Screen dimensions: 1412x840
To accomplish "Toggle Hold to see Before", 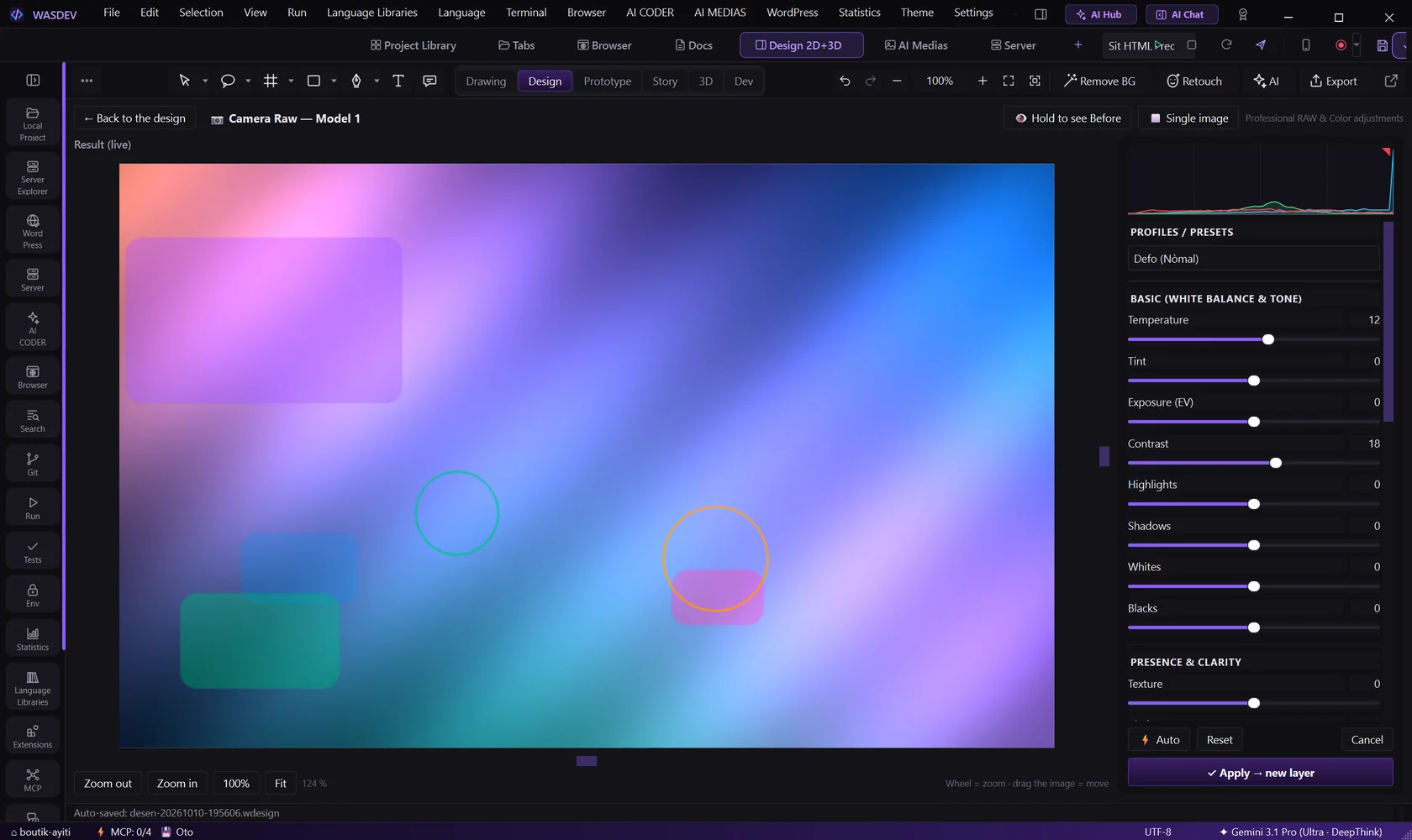I will point(1068,118).
